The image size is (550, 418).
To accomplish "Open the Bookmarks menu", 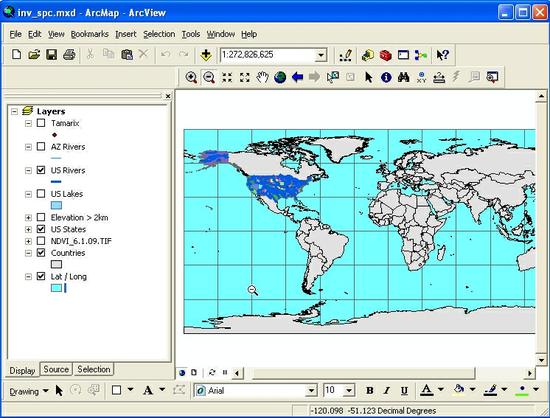I will pos(89,34).
